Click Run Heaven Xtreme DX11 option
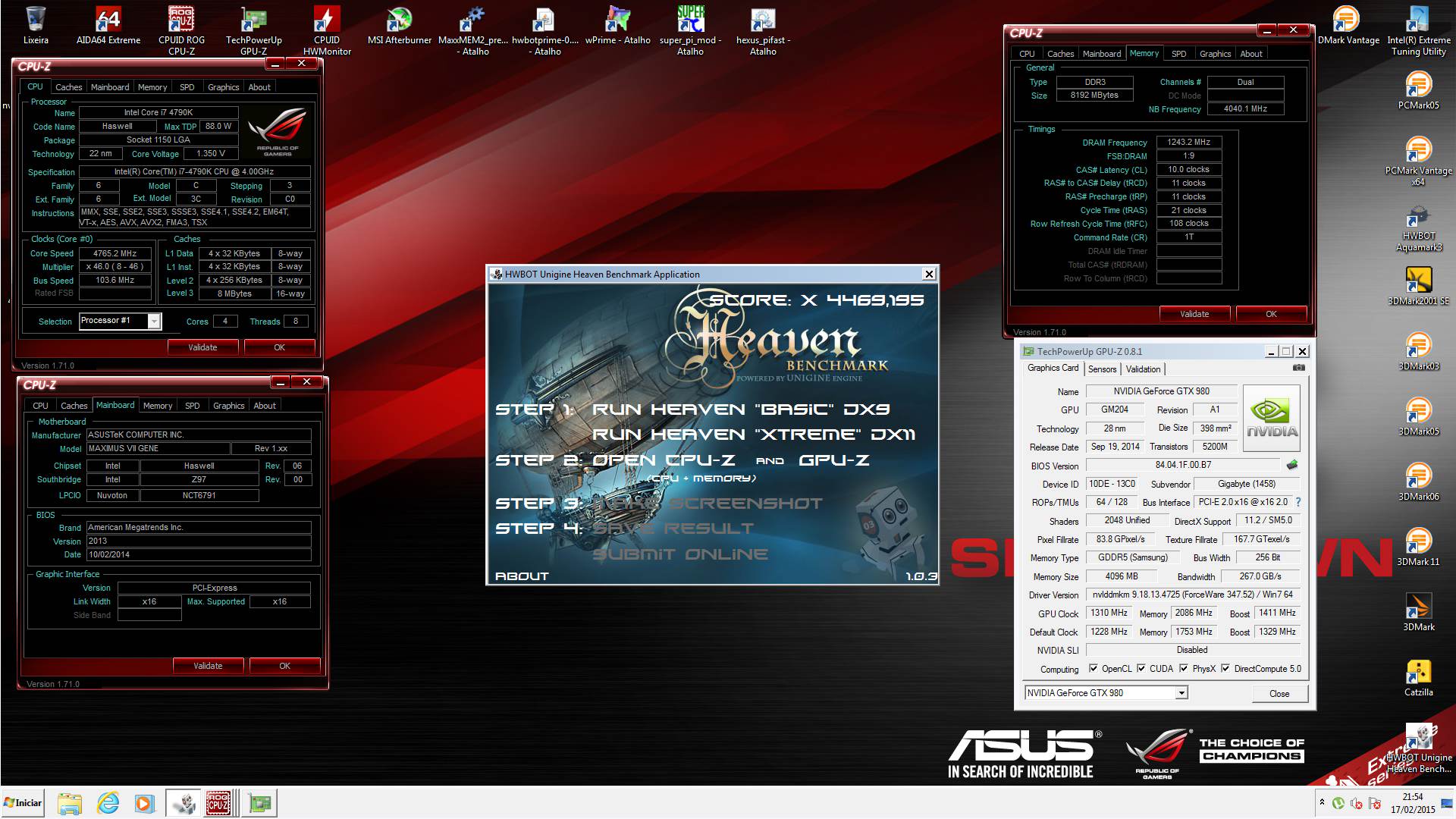1456x819 pixels. click(754, 435)
